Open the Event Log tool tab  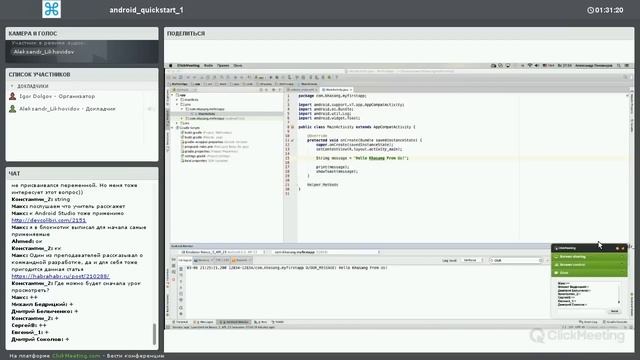[588, 322]
